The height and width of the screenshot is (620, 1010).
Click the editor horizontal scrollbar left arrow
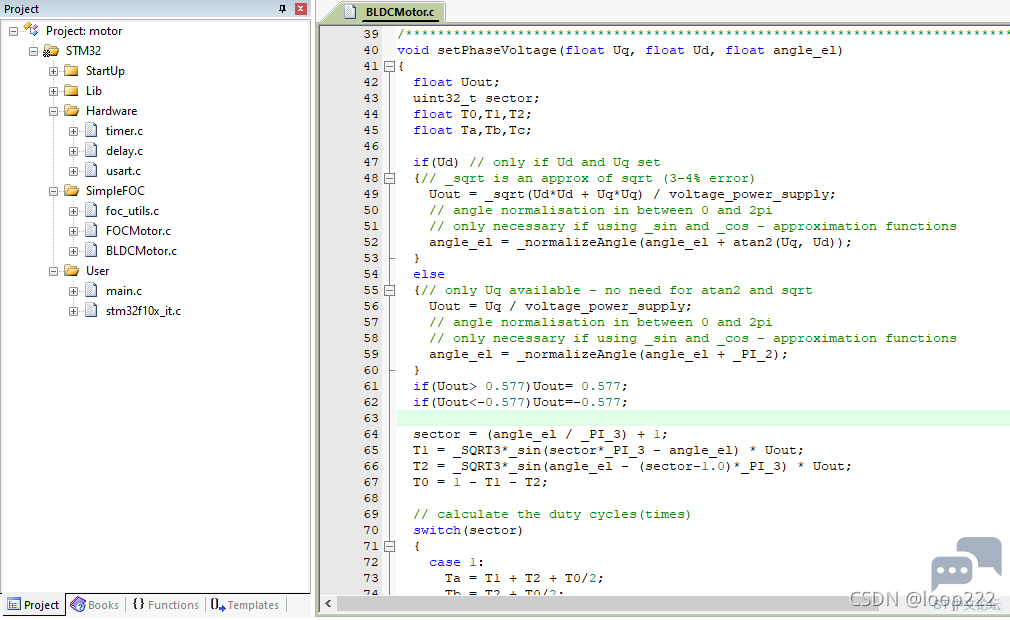(x=329, y=603)
